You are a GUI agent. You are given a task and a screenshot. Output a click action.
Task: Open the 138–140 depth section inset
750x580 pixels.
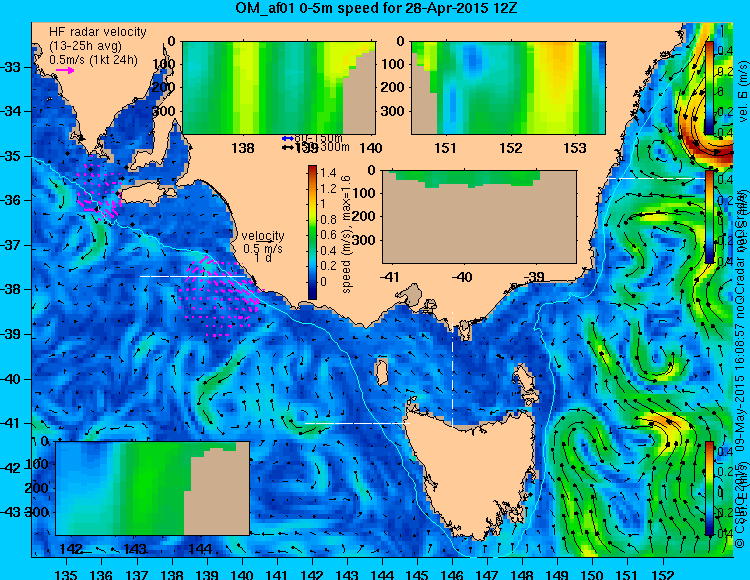click(279, 88)
